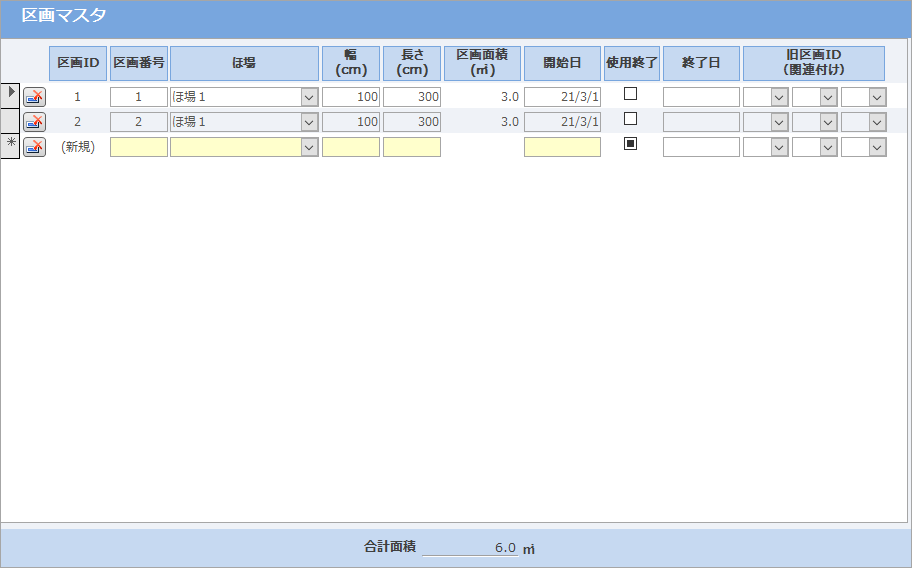Toggle 使用終了 checkbox in the new row
Image resolution: width=912 pixels, height=568 pixels.
pos(631,144)
